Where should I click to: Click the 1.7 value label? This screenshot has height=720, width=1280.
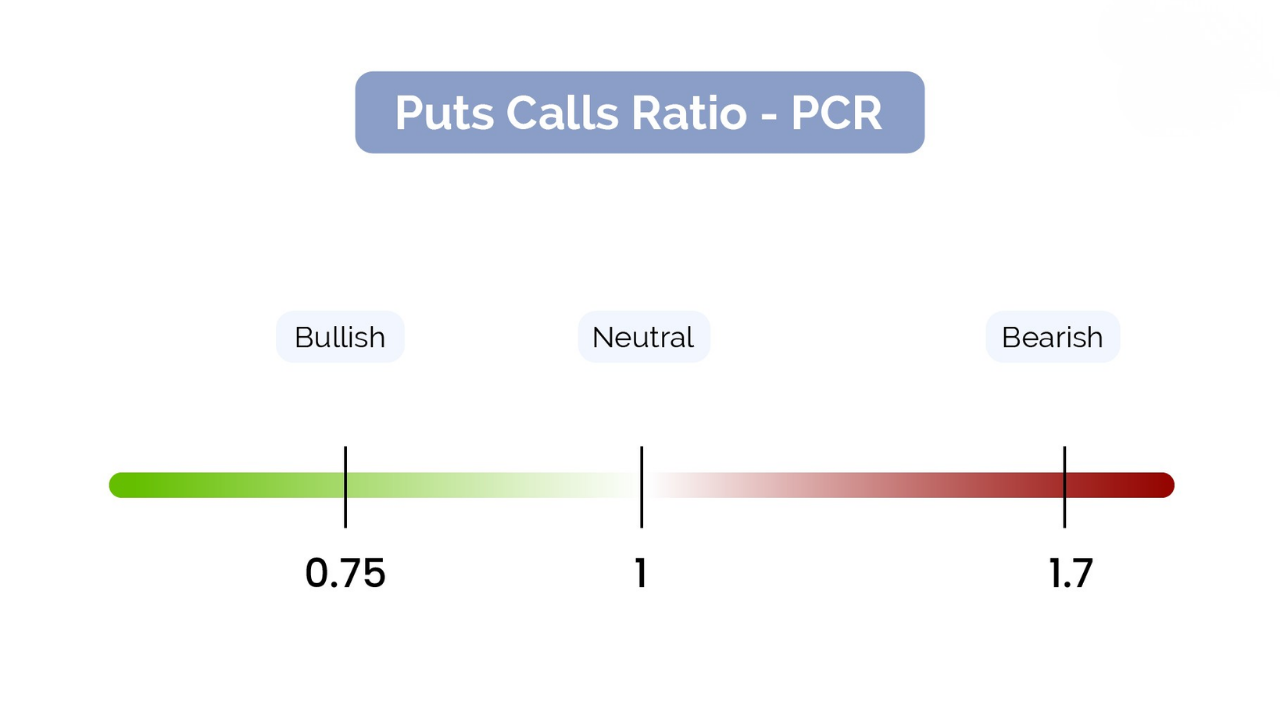[1070, 573]
